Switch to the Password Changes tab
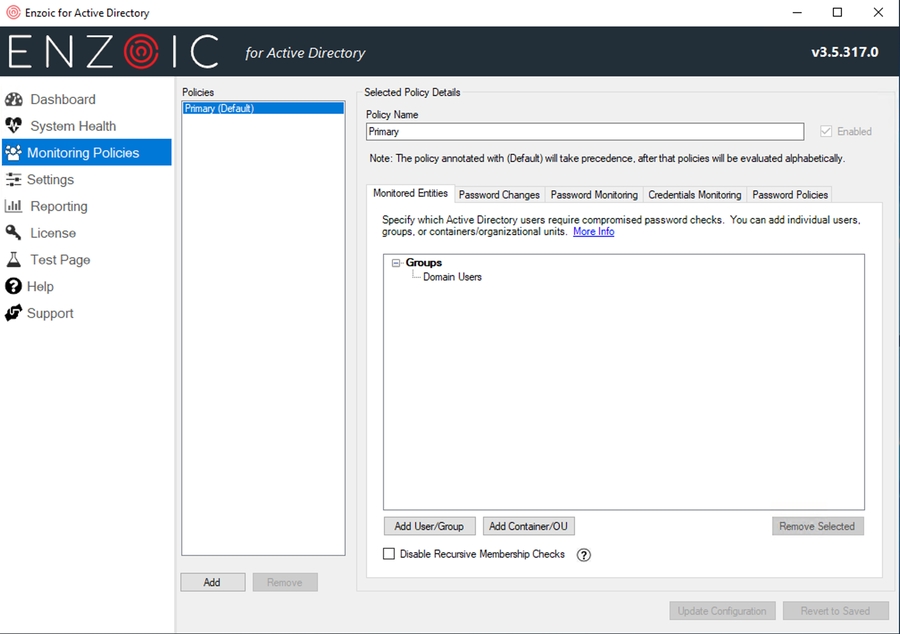Screen dimensions: 900x634 499,195
